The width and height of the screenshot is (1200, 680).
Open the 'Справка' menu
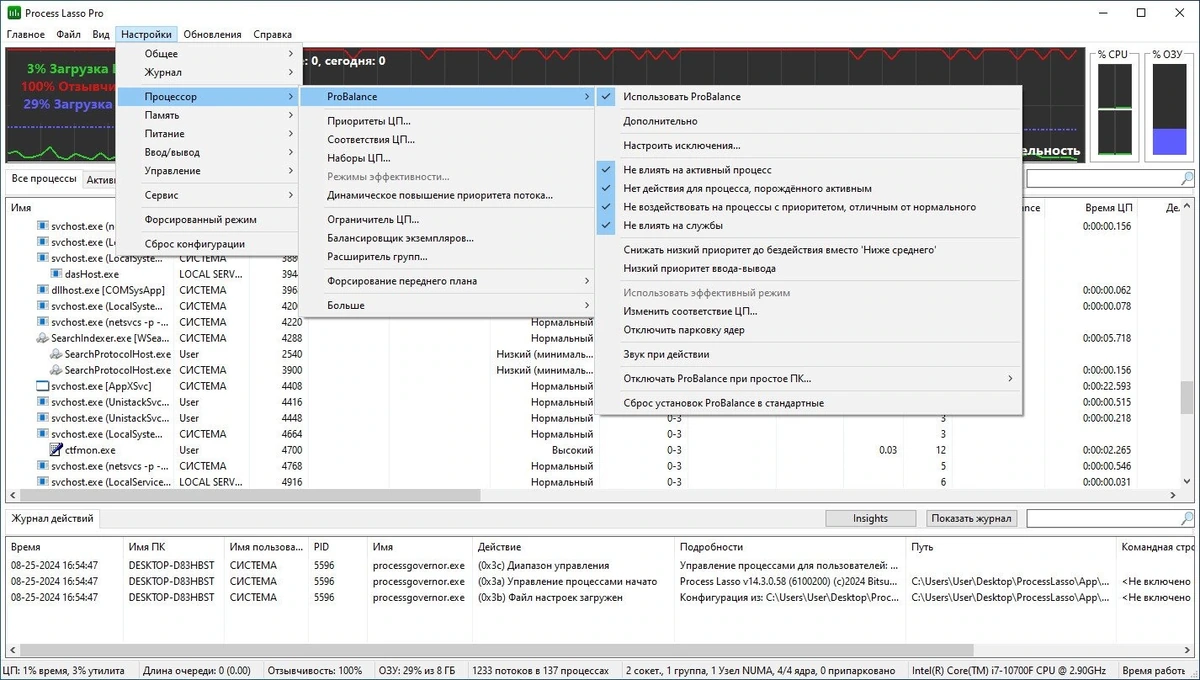[x=273, y=34]
